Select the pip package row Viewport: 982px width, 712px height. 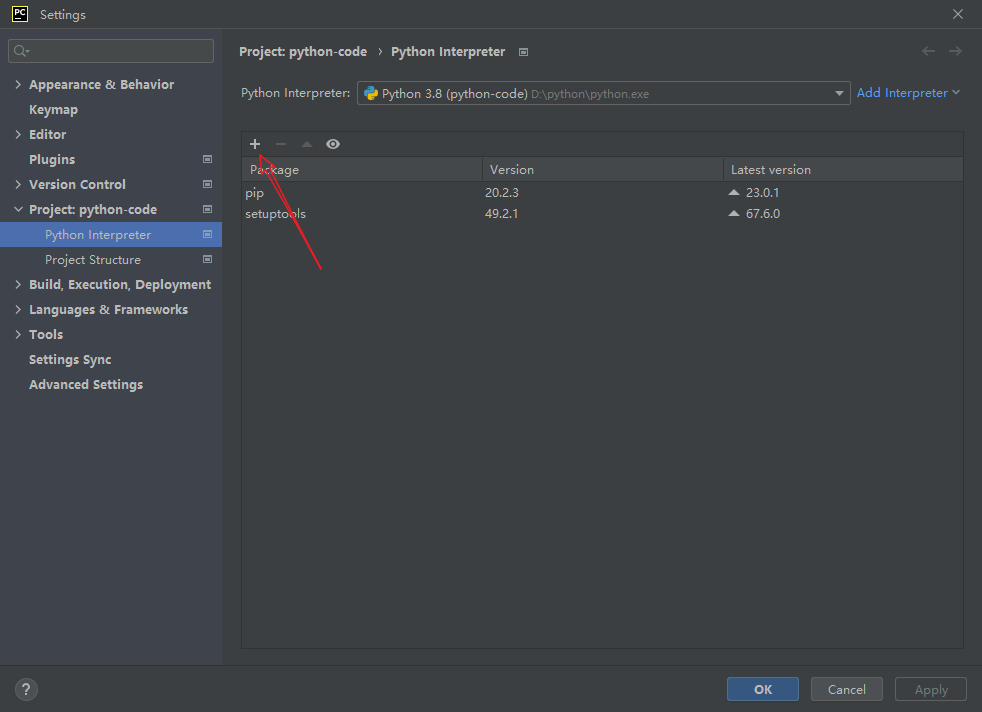pos(602,192)
